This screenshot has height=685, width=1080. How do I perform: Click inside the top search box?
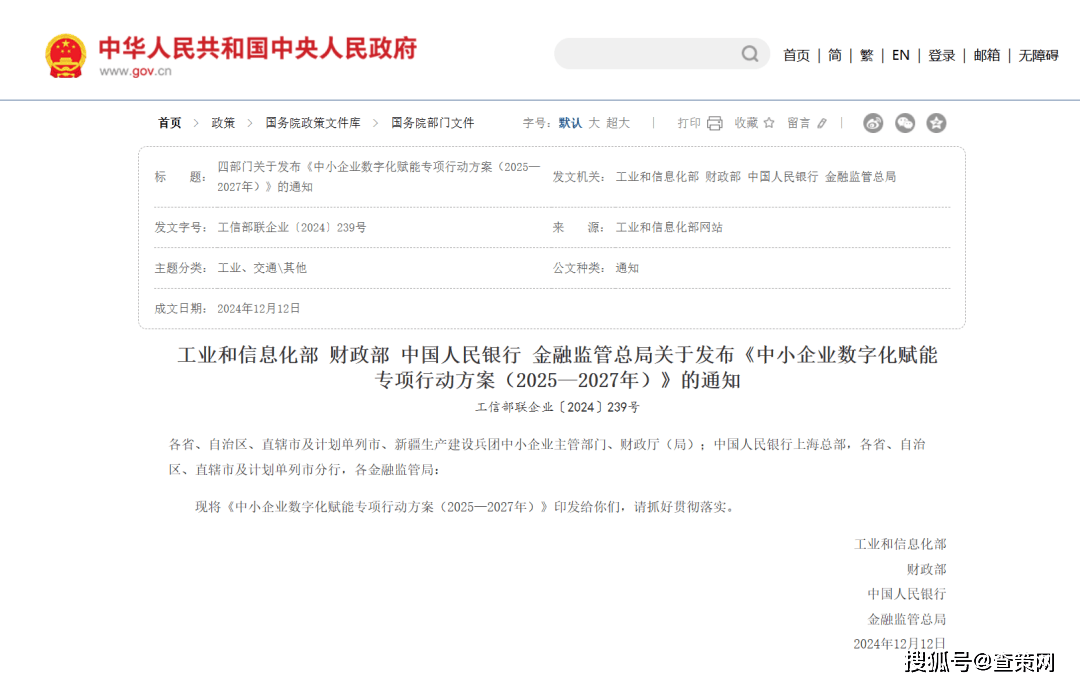click(645, 54)
